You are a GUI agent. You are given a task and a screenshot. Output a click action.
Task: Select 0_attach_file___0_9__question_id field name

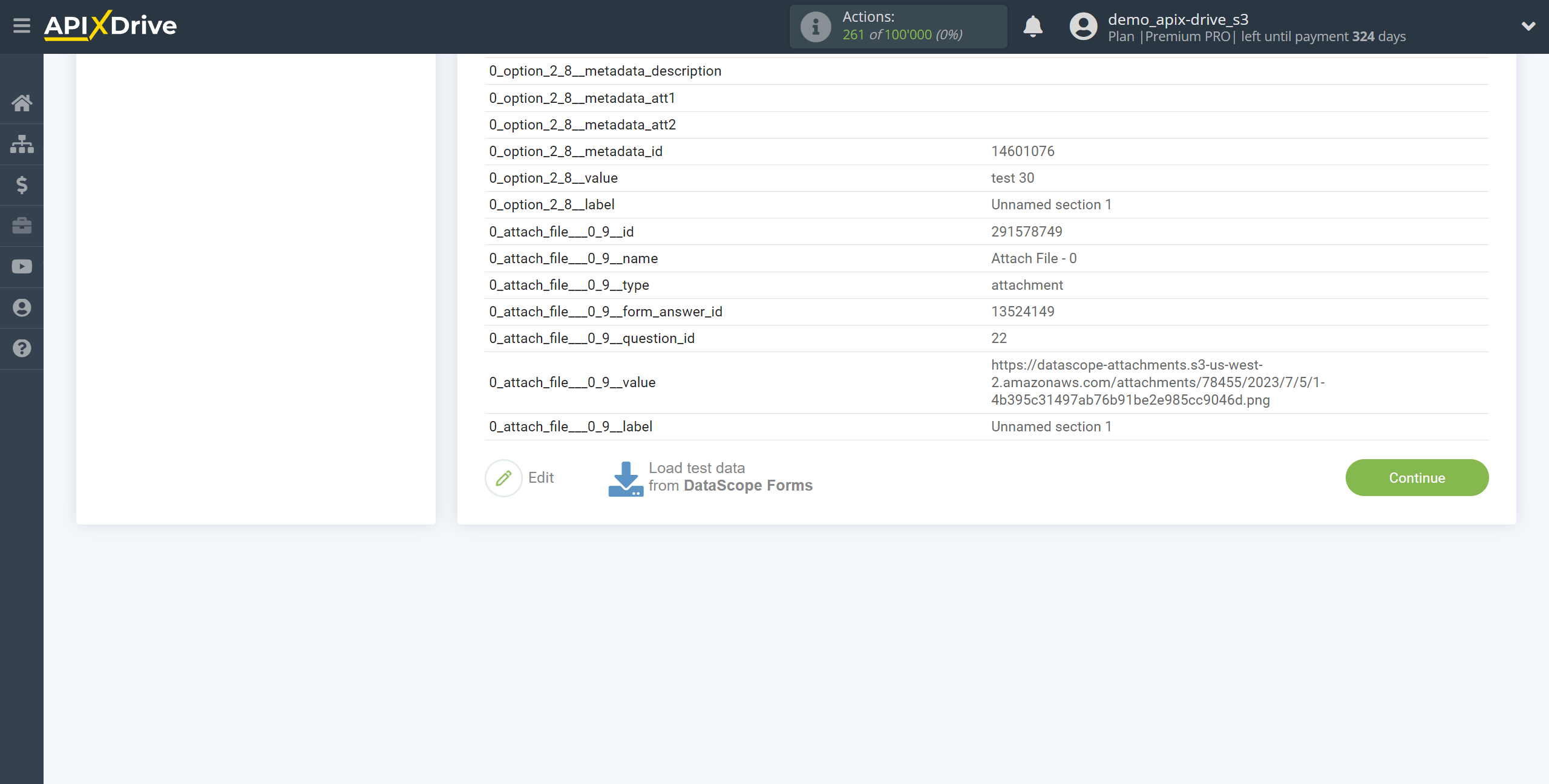(x=592, y=338)
